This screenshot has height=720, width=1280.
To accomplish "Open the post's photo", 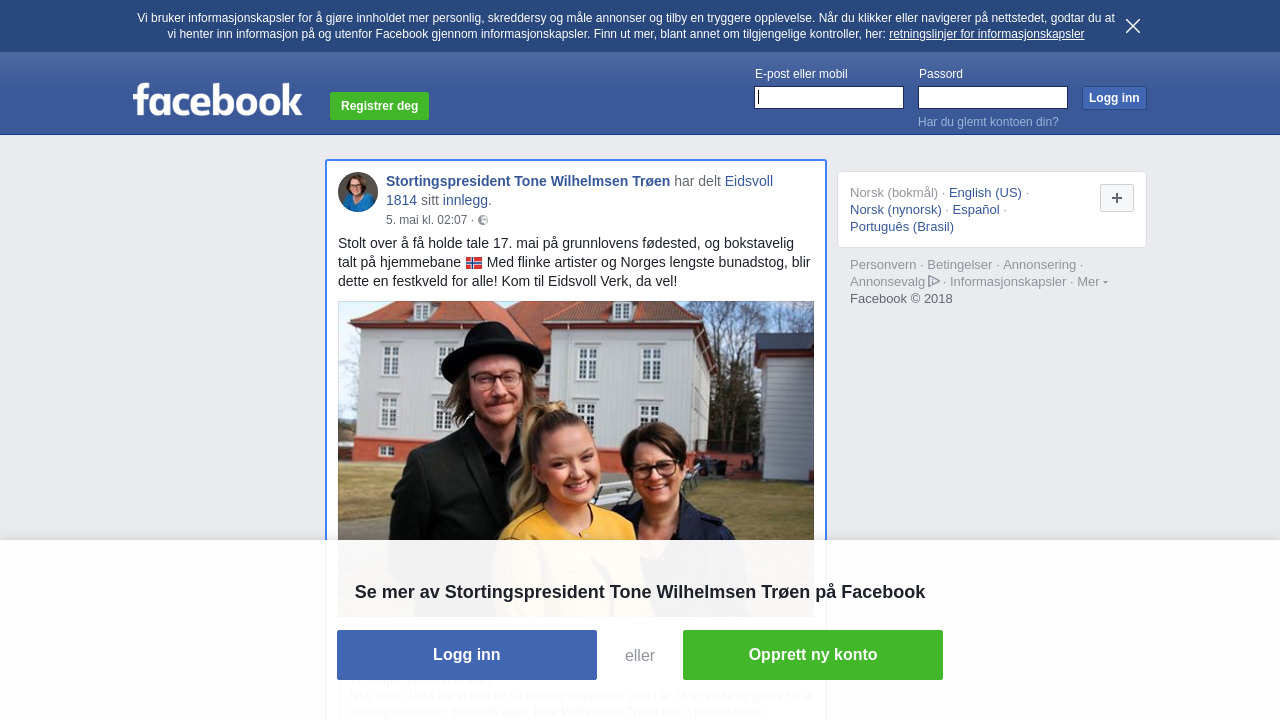I will pos(576,420).
